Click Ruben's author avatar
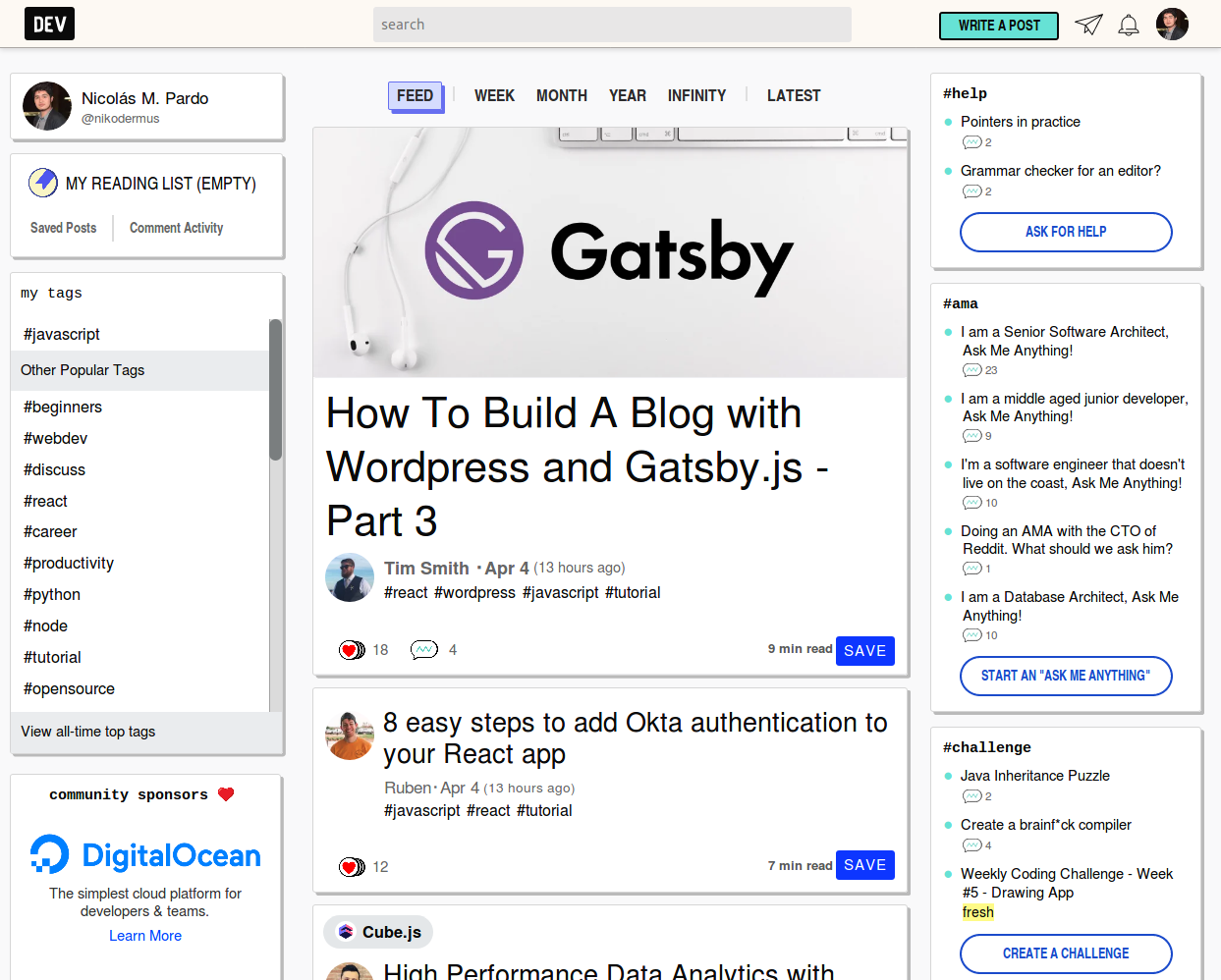 pyautogui.click(x=350, y=735)
